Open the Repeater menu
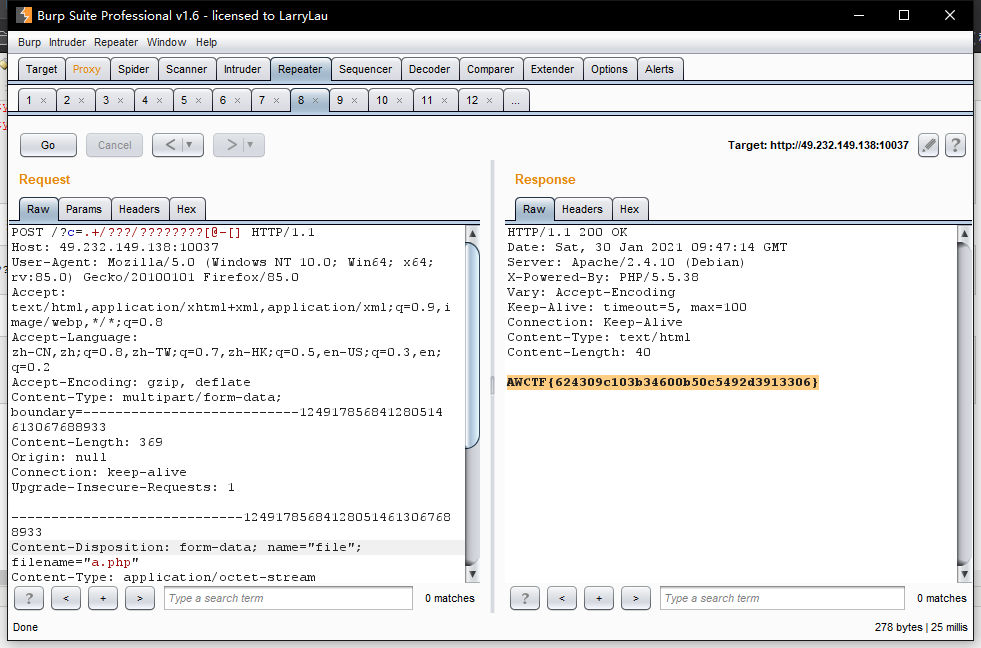 (116, 42)
